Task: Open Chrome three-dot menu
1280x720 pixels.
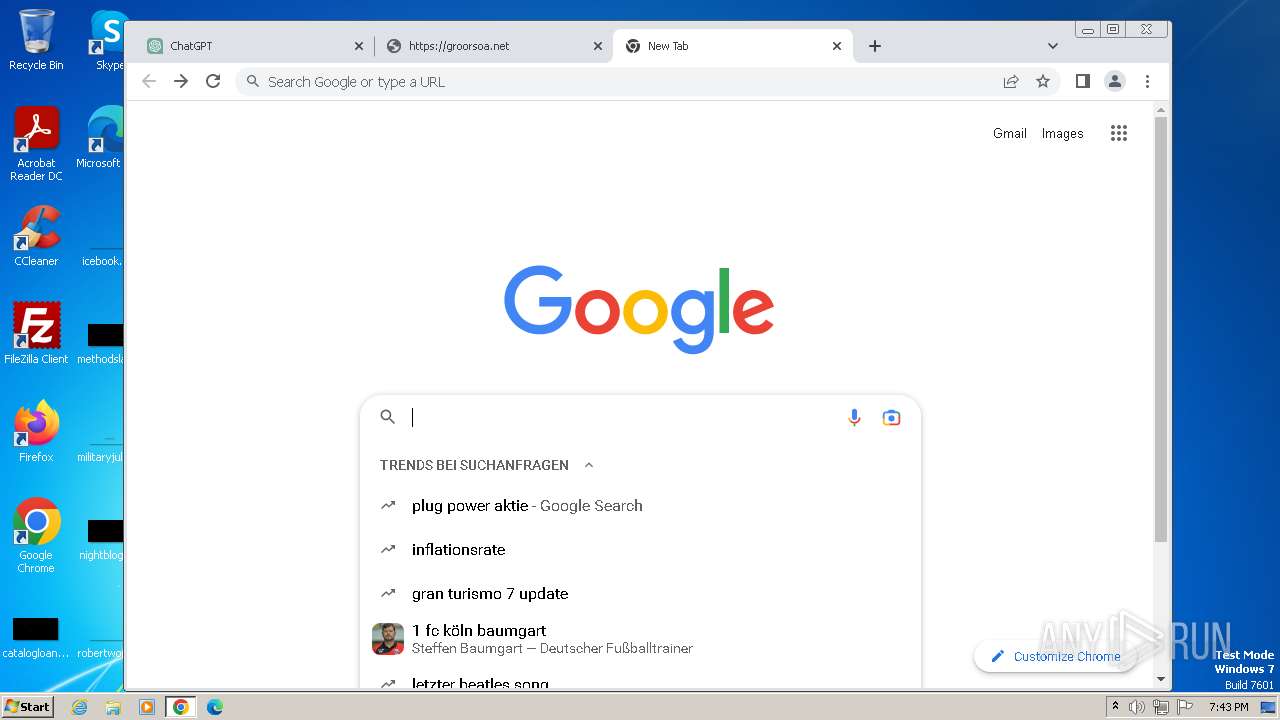Action: point(1147,81)
